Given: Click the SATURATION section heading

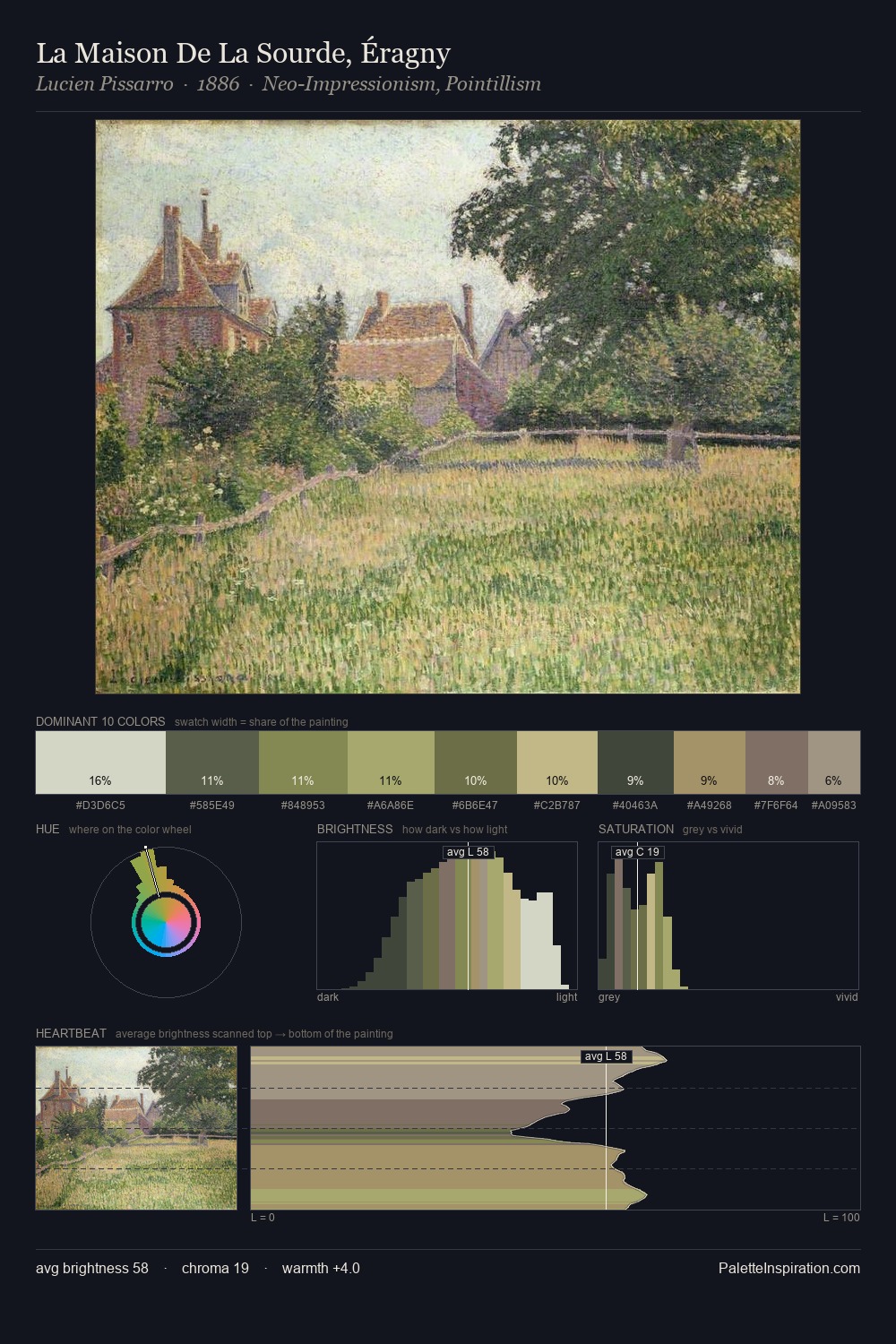Looking at the screenshot, I should pyautogui.click(x=636, y=829).
